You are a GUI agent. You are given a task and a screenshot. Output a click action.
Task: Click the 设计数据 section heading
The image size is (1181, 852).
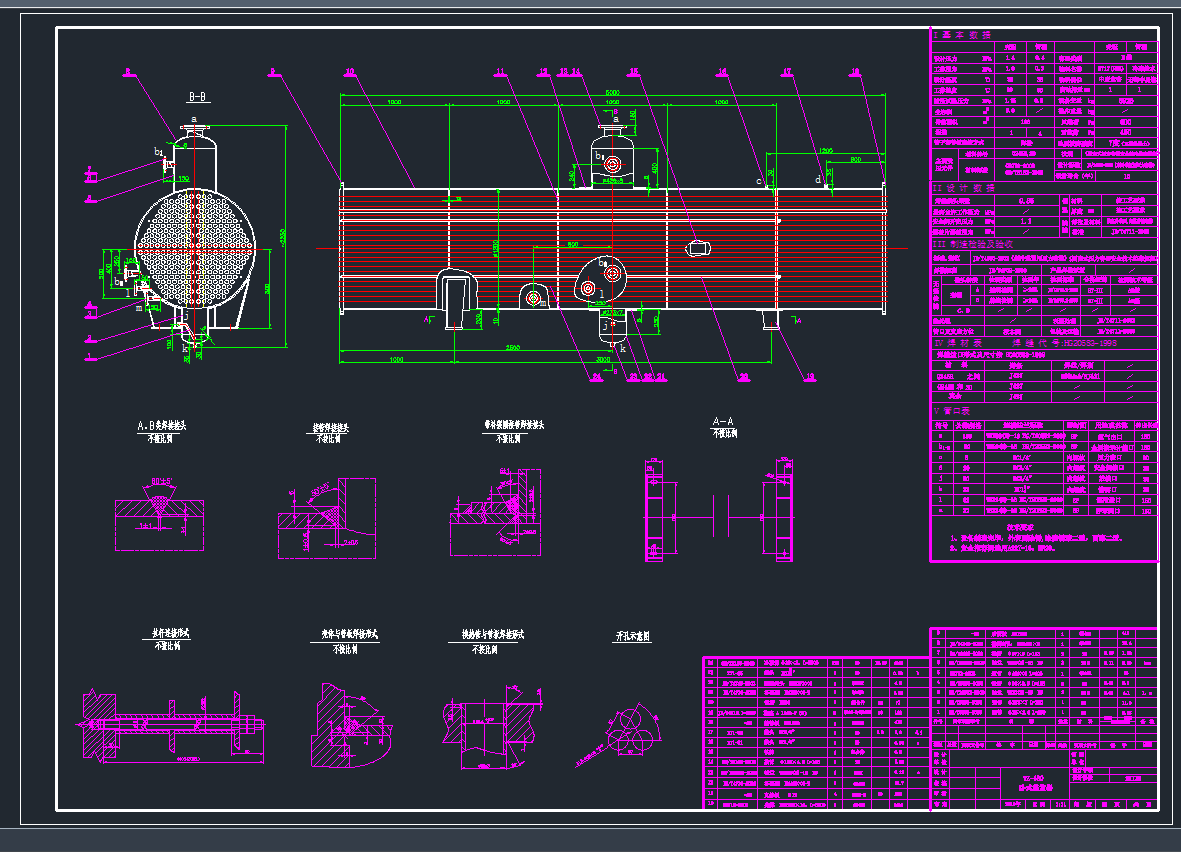[968, 187]
